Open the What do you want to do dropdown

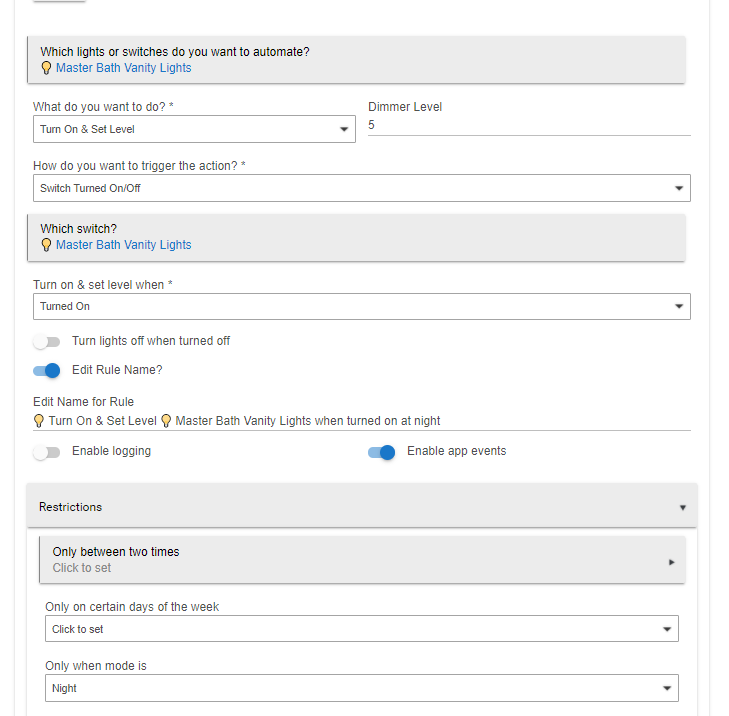[194, 129]
